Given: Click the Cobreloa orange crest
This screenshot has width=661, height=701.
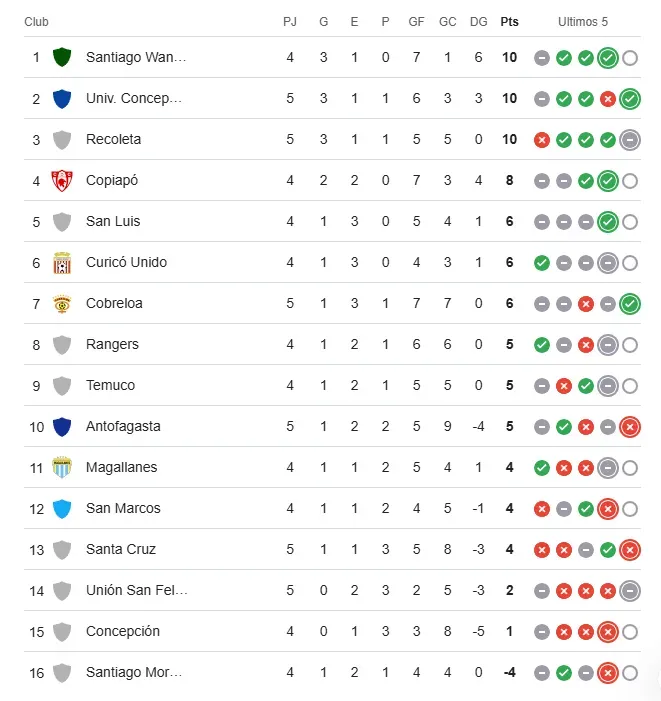Looking at the screenshot, I should click(x=62, y=303).
